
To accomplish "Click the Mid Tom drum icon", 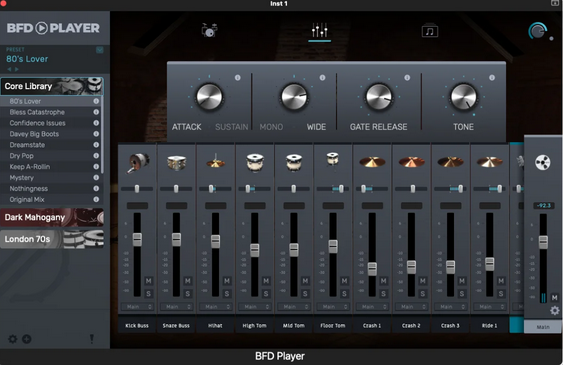I will click(x=294, y=162).
